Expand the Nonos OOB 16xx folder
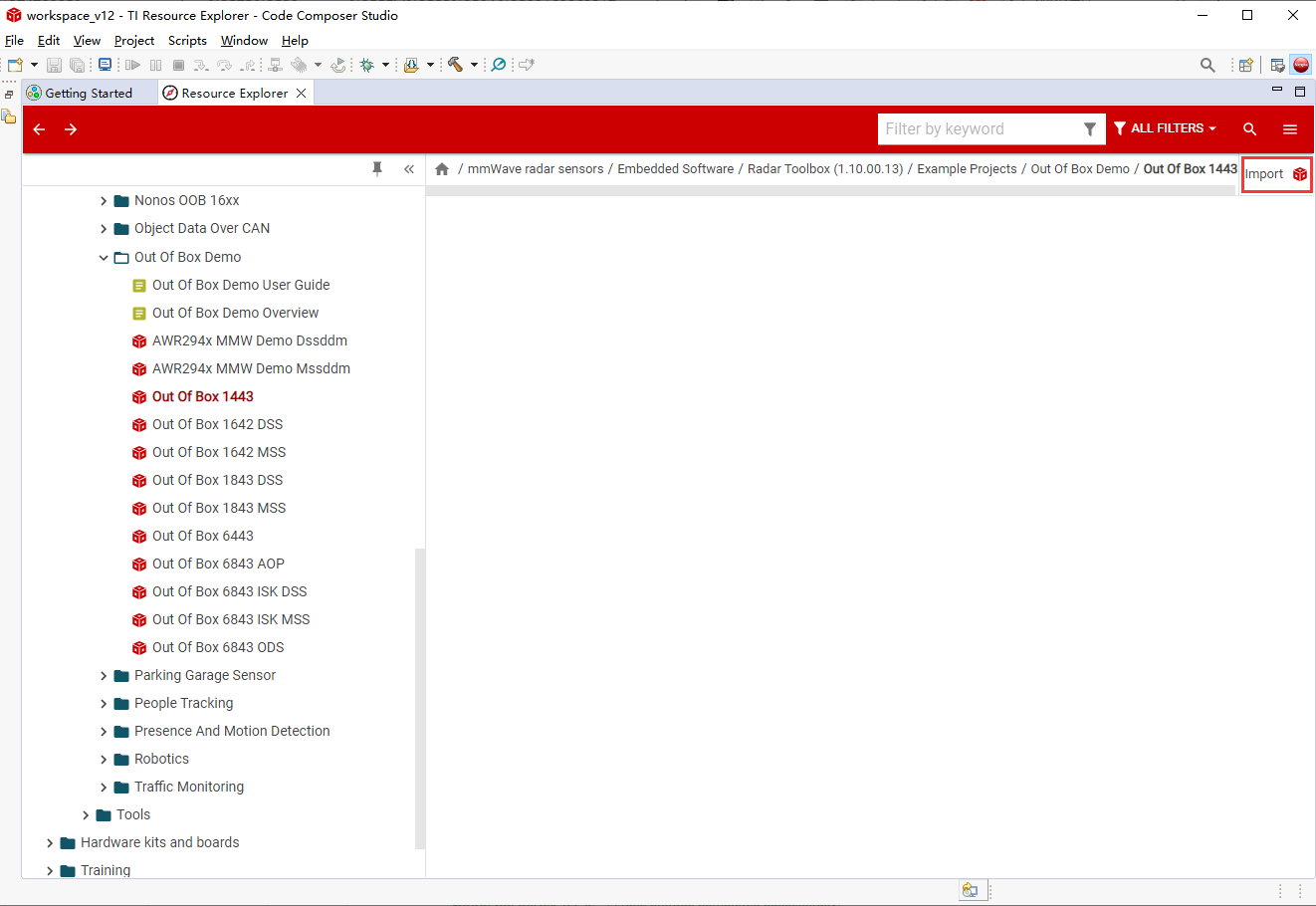 pos(104,201)
